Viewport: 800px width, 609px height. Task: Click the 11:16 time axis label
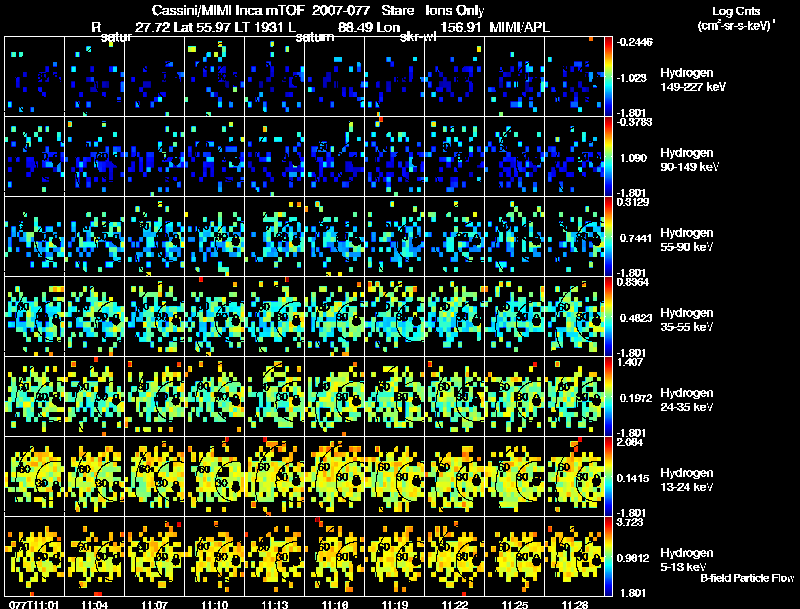tap(335, 604)
